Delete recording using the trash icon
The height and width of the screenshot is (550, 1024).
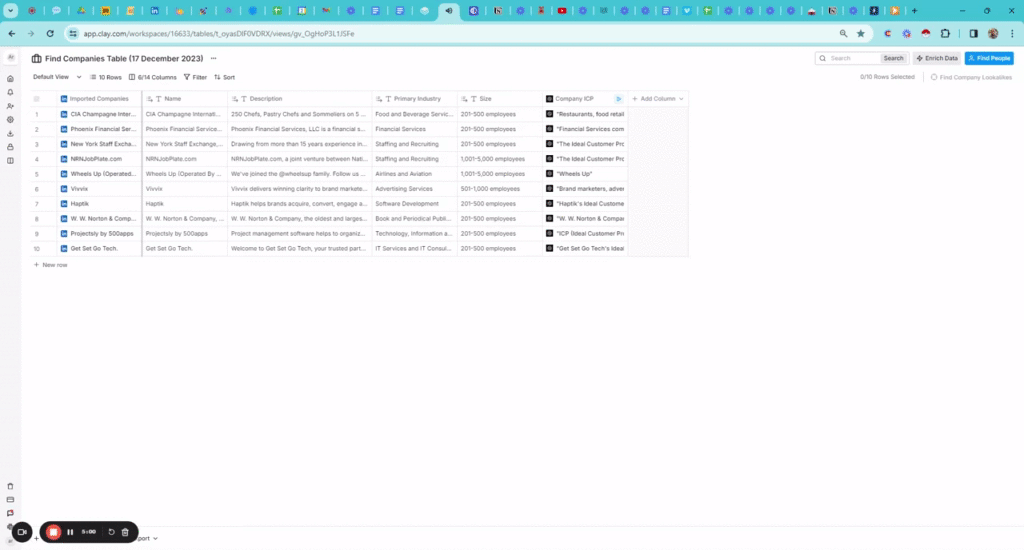pyautogui.click(x=125, y=532)
